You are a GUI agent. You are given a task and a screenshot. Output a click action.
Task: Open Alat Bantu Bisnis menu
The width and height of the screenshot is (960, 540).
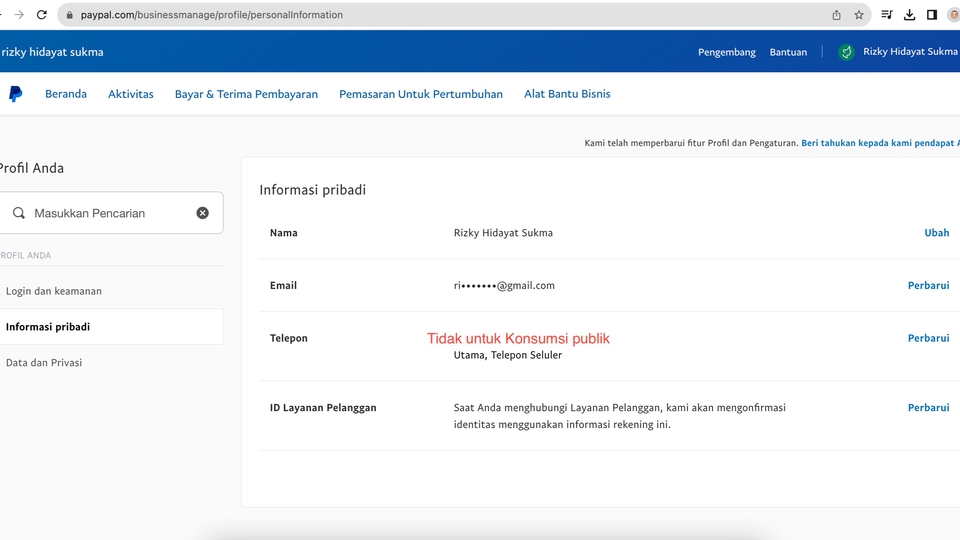point(568,94)
